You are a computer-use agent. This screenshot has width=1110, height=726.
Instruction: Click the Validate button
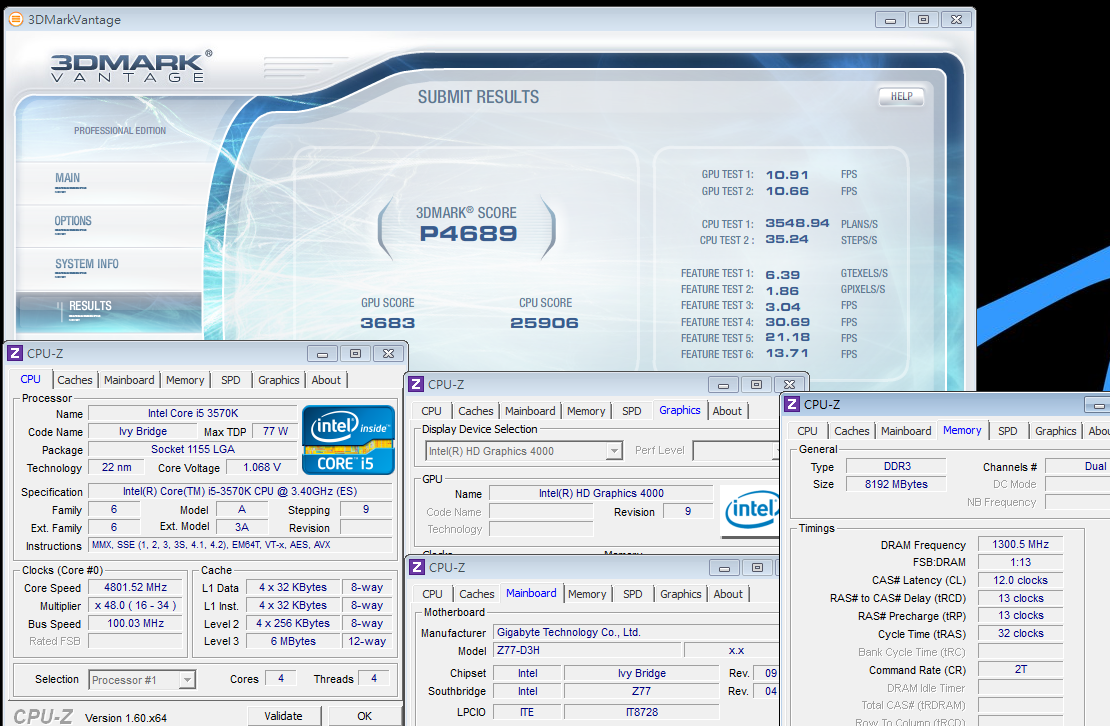click(283, 716)
